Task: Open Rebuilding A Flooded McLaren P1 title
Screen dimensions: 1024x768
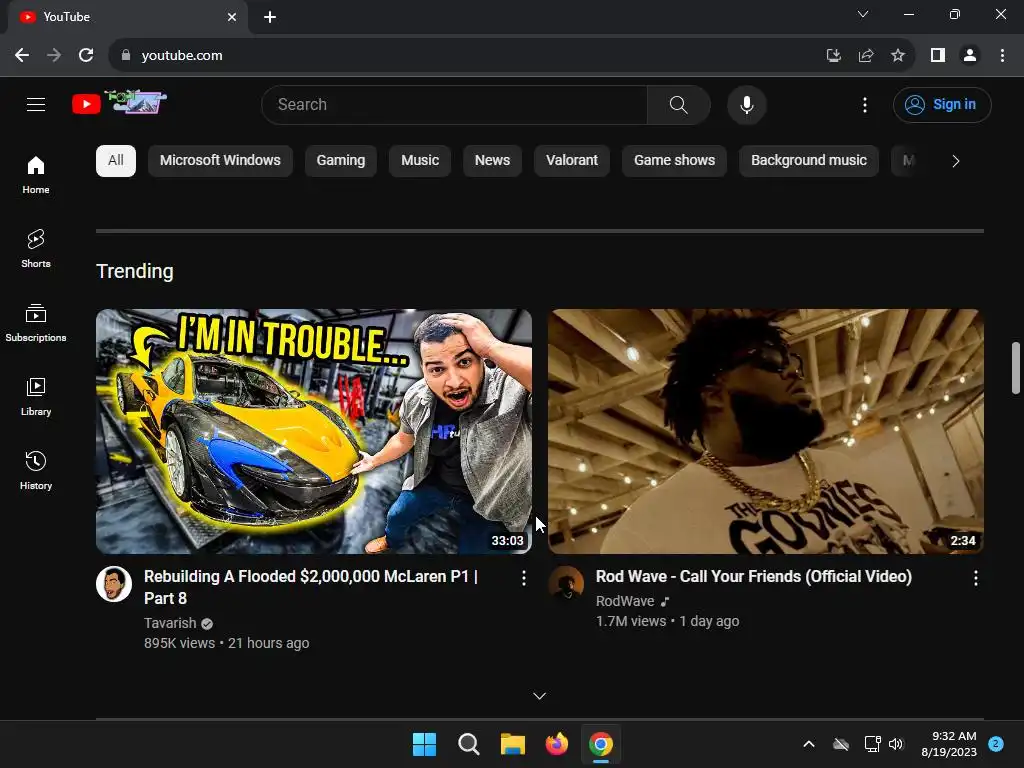Action: click(x=311, y=587)
